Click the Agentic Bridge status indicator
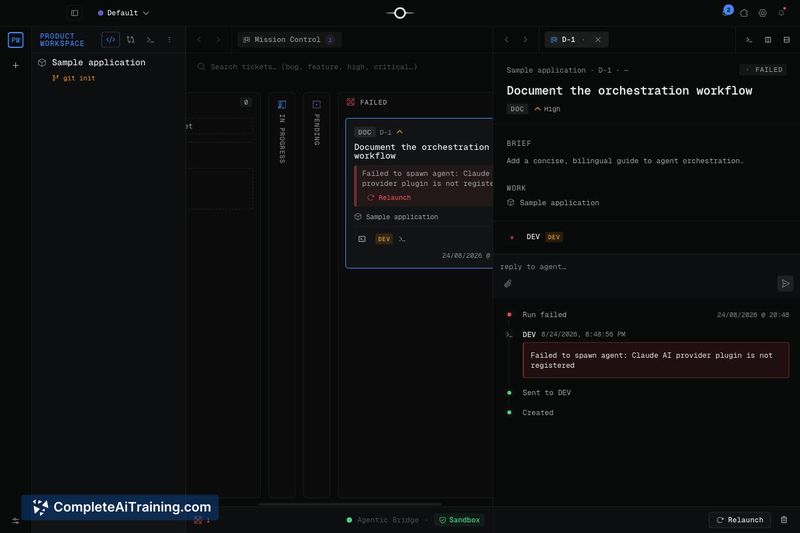Image resolution: width=800 pixels, height=533 pixels. pyautogui.click(x=383, y=520)
